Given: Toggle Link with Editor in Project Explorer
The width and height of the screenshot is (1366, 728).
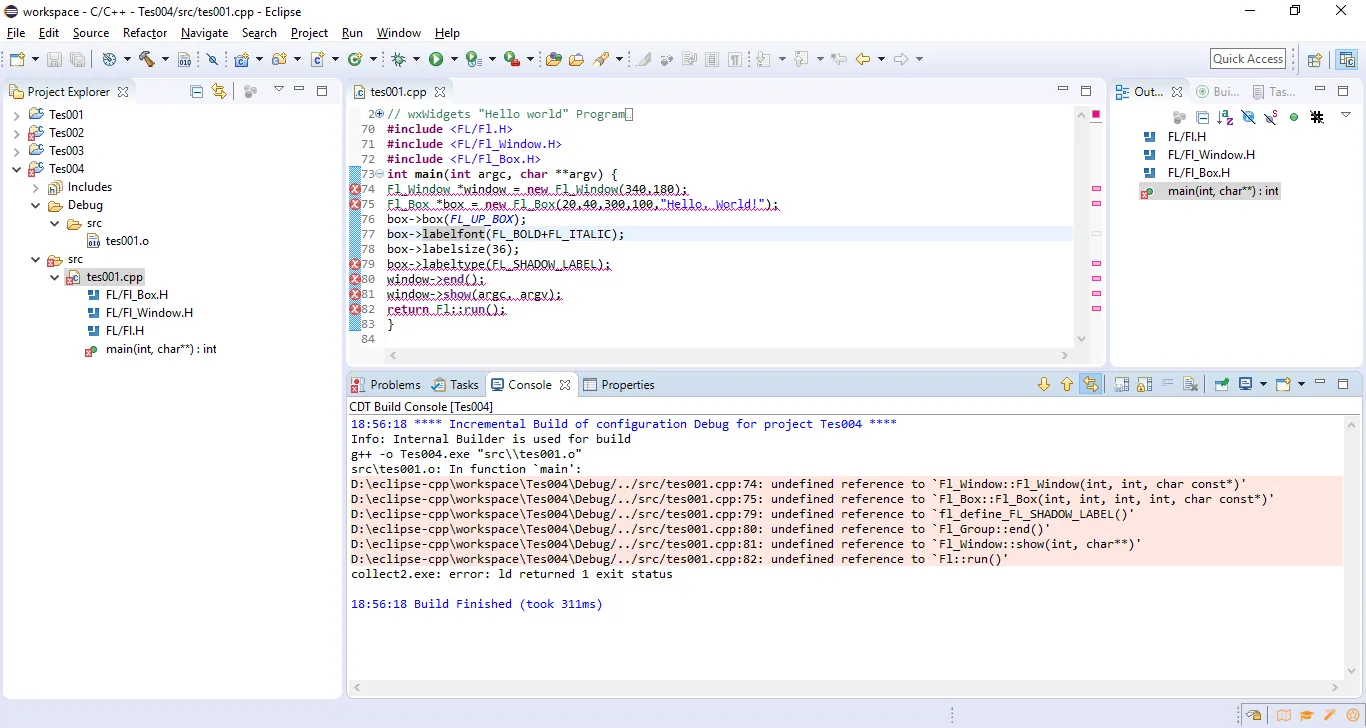Looking at the screenshot, I should click(219, 91).
